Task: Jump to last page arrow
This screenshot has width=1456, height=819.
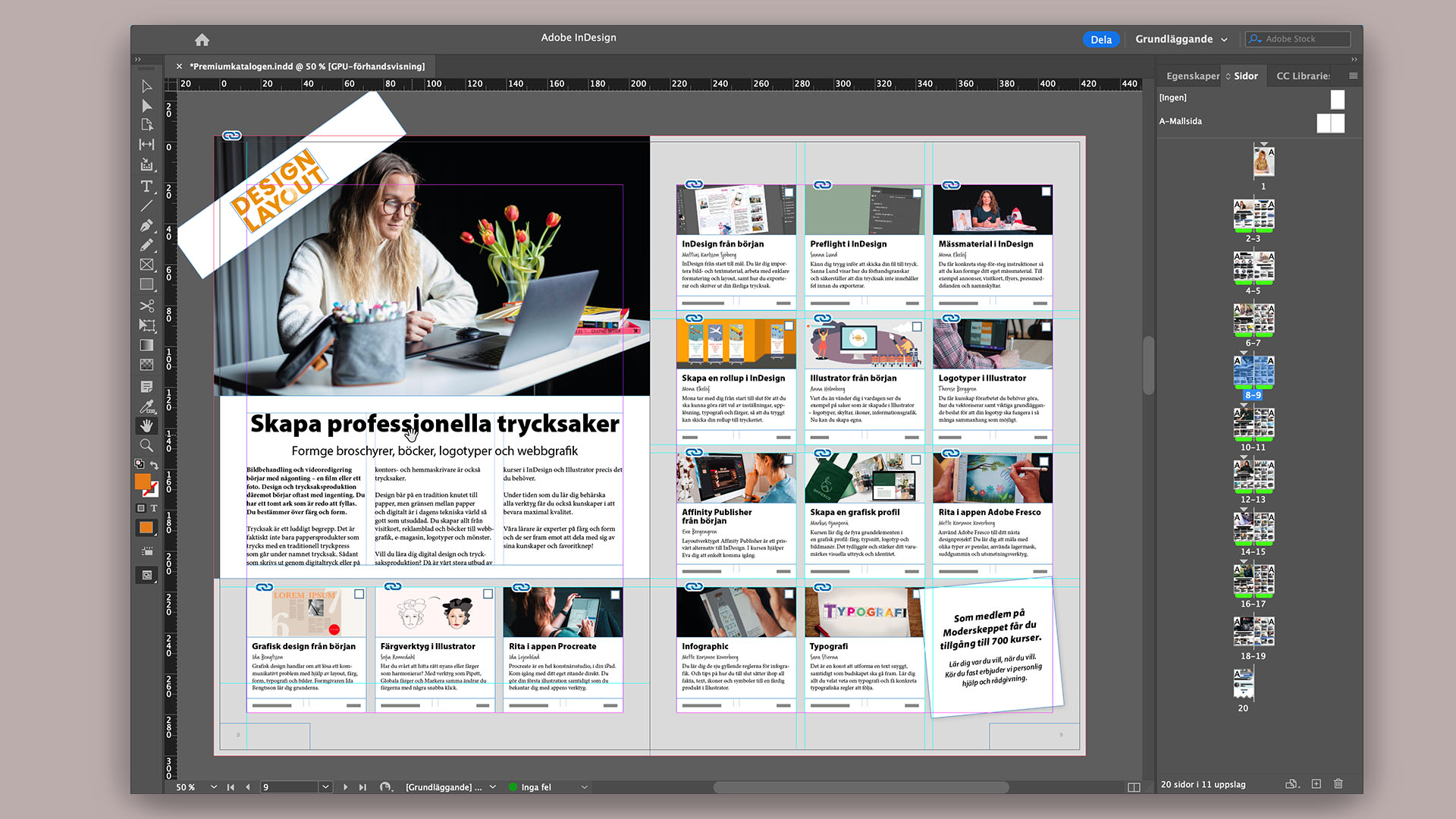Action: (x=362, y=787)
